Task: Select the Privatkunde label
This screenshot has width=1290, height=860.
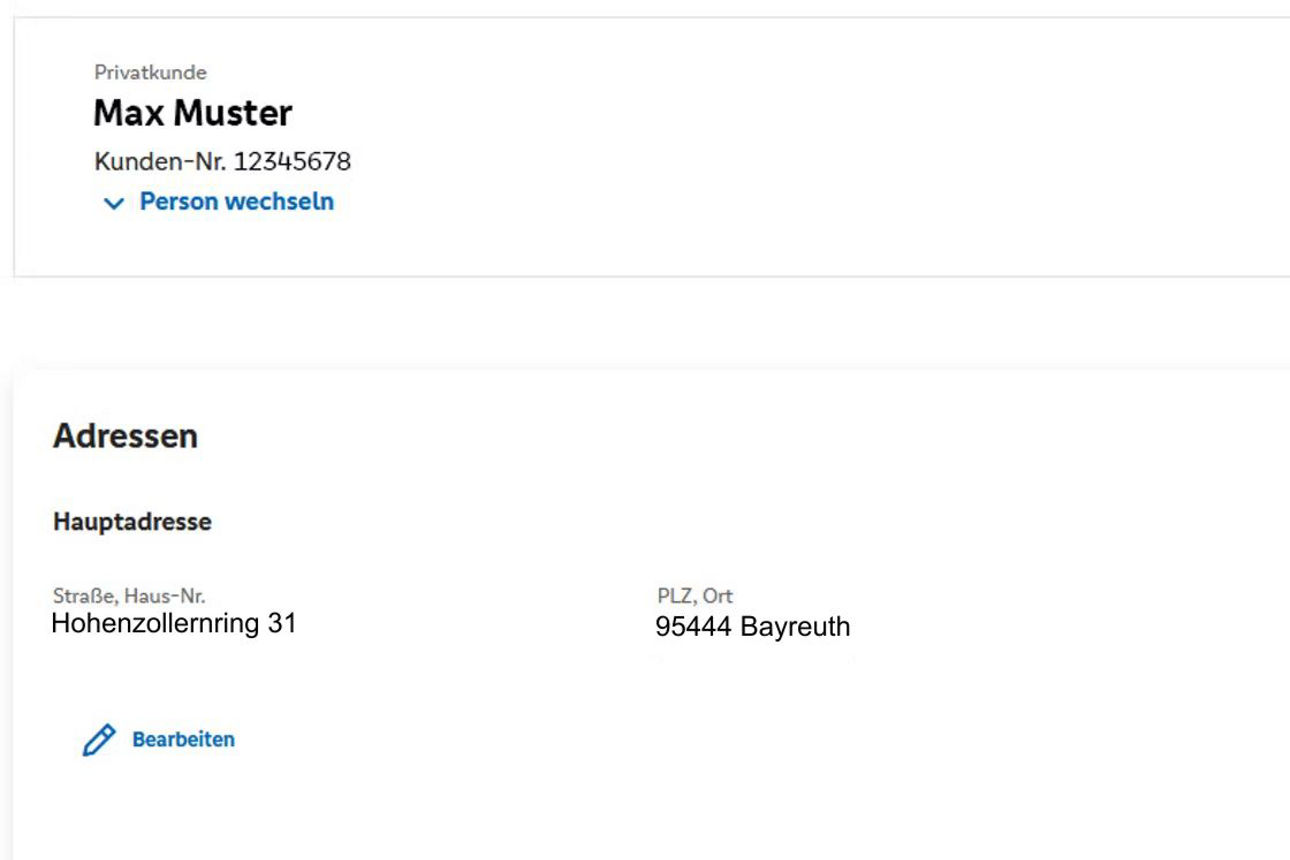Action: tap(150, 72)
